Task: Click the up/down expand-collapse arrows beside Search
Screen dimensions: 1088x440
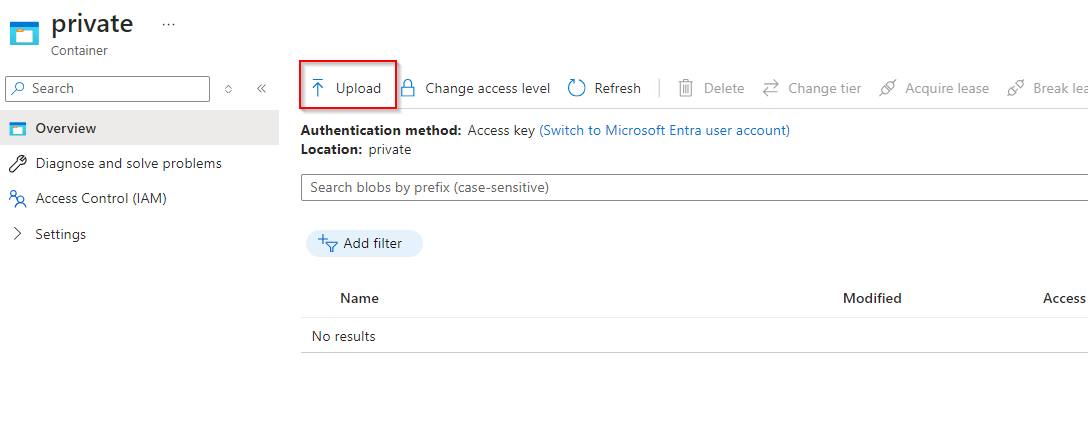Action: coord(229,88)
